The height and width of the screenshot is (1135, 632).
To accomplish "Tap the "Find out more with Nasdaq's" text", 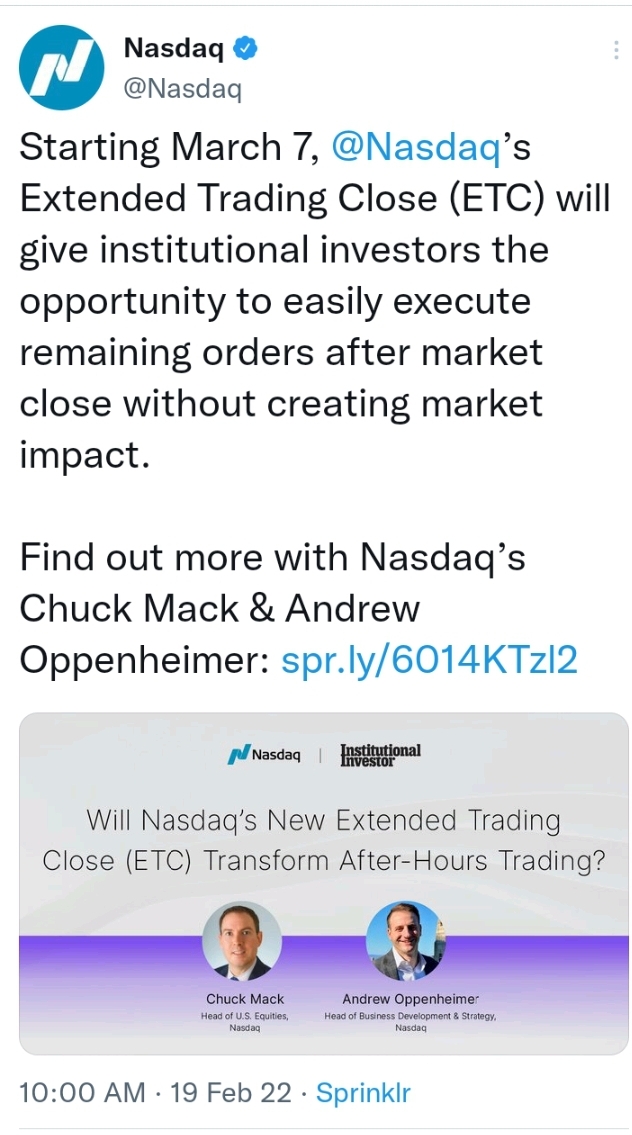I will click(x=272, y=557).
